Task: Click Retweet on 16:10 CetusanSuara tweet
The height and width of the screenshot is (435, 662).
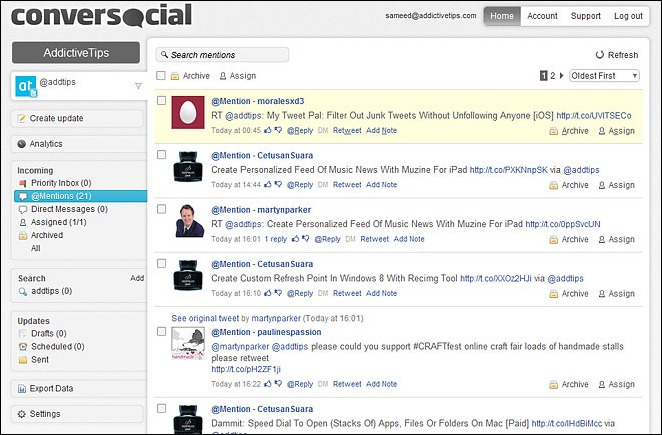Action: tap(347, 293)
